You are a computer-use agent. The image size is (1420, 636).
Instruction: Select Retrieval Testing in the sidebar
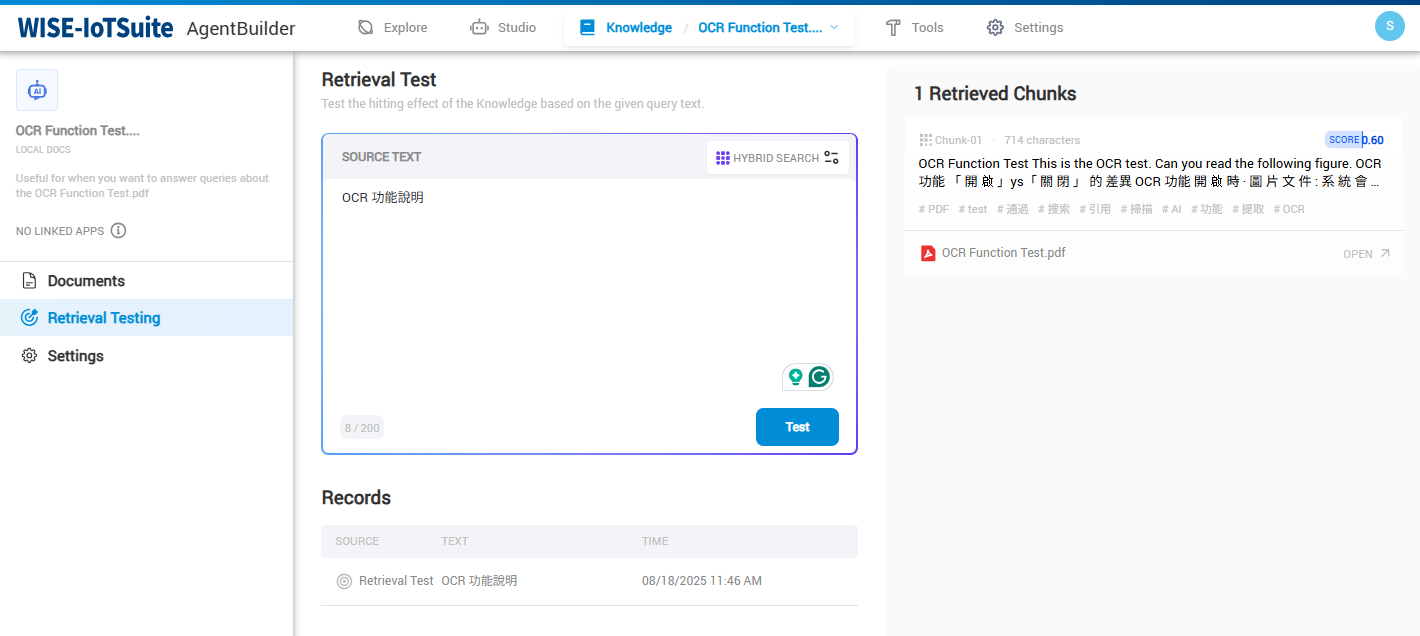(x=146, y=318)
